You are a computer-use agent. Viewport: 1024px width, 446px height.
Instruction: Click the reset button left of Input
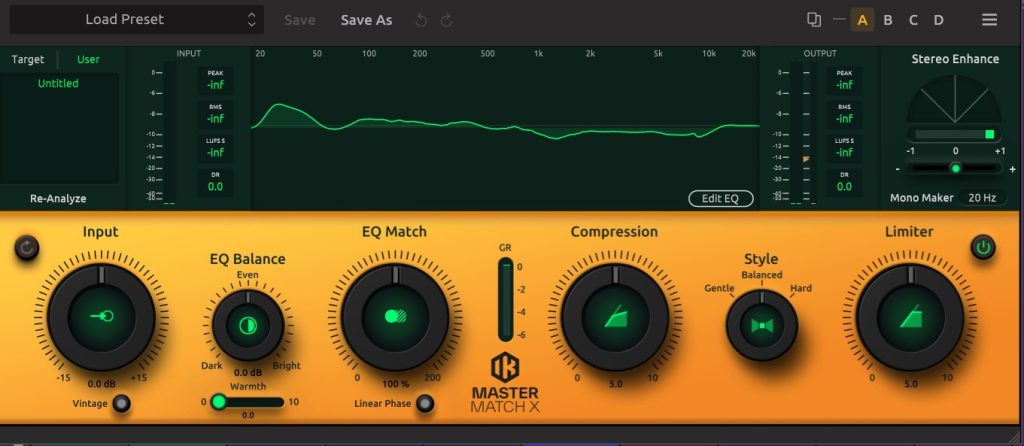[x=26, y=248]
